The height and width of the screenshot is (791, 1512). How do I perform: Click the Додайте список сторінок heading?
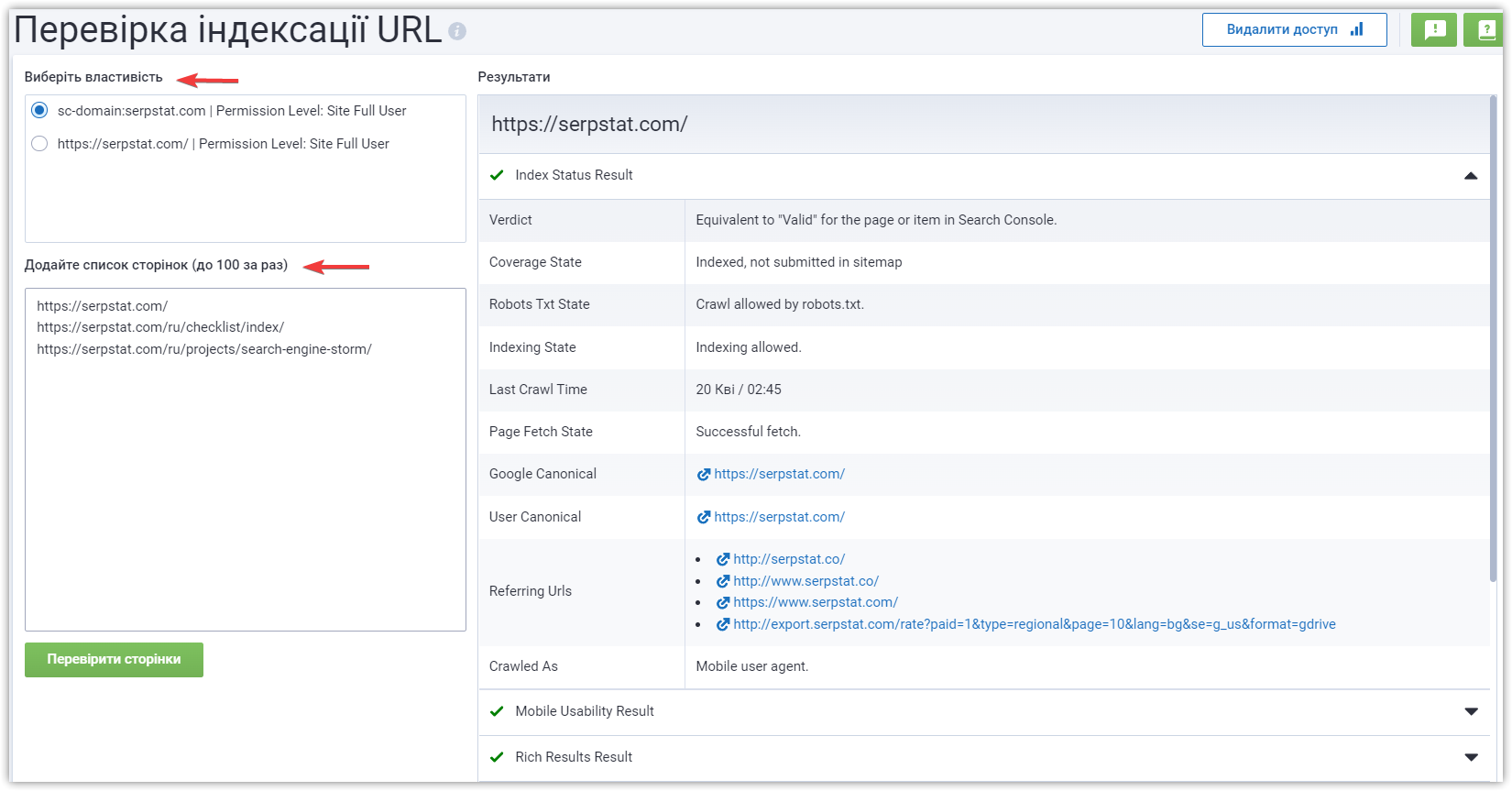click(x=156, y=265)
